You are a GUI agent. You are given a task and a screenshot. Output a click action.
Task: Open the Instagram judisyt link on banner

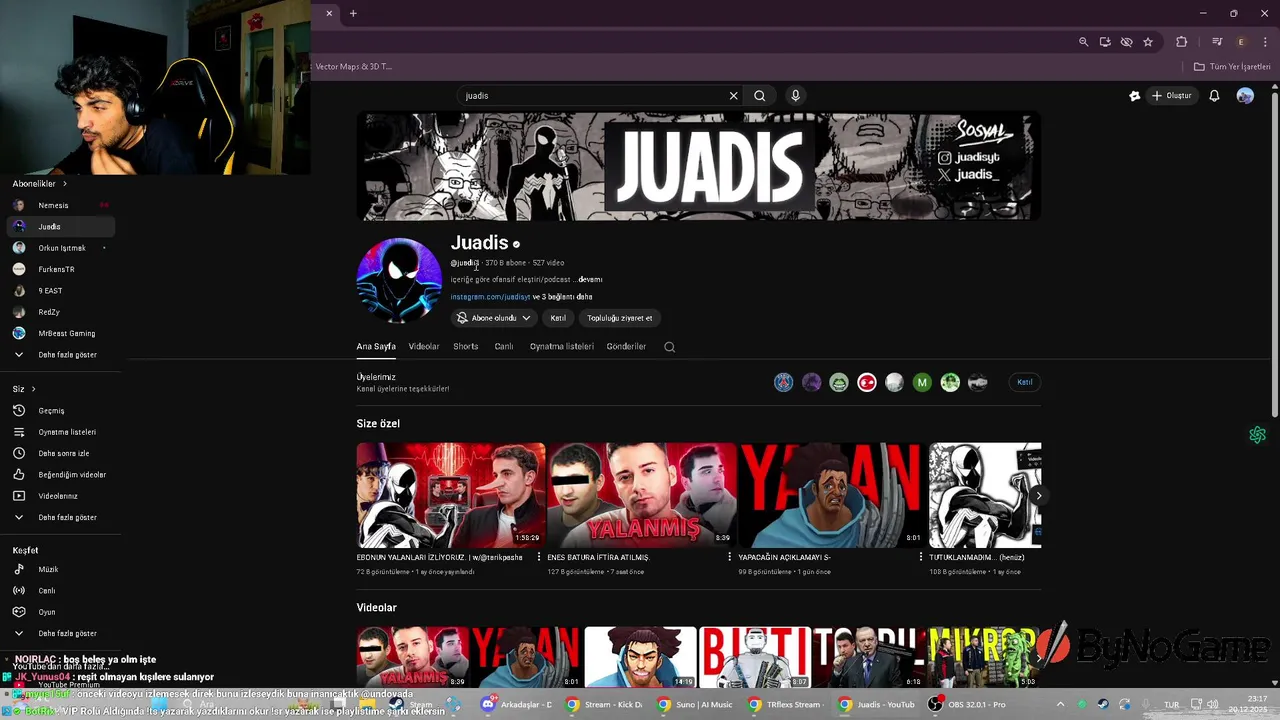[x=969, y=157]
